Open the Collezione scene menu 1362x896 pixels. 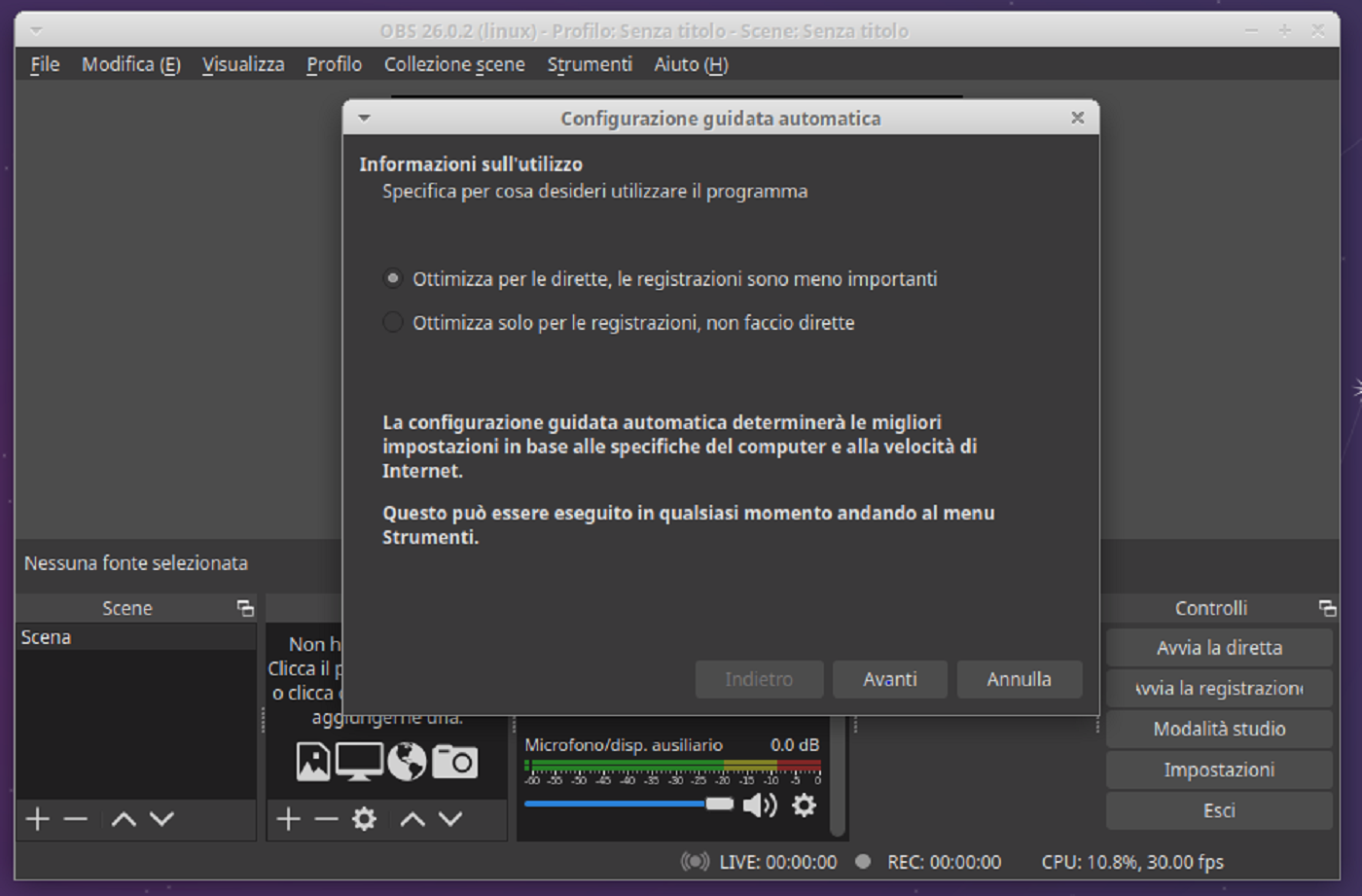[454, 64]
